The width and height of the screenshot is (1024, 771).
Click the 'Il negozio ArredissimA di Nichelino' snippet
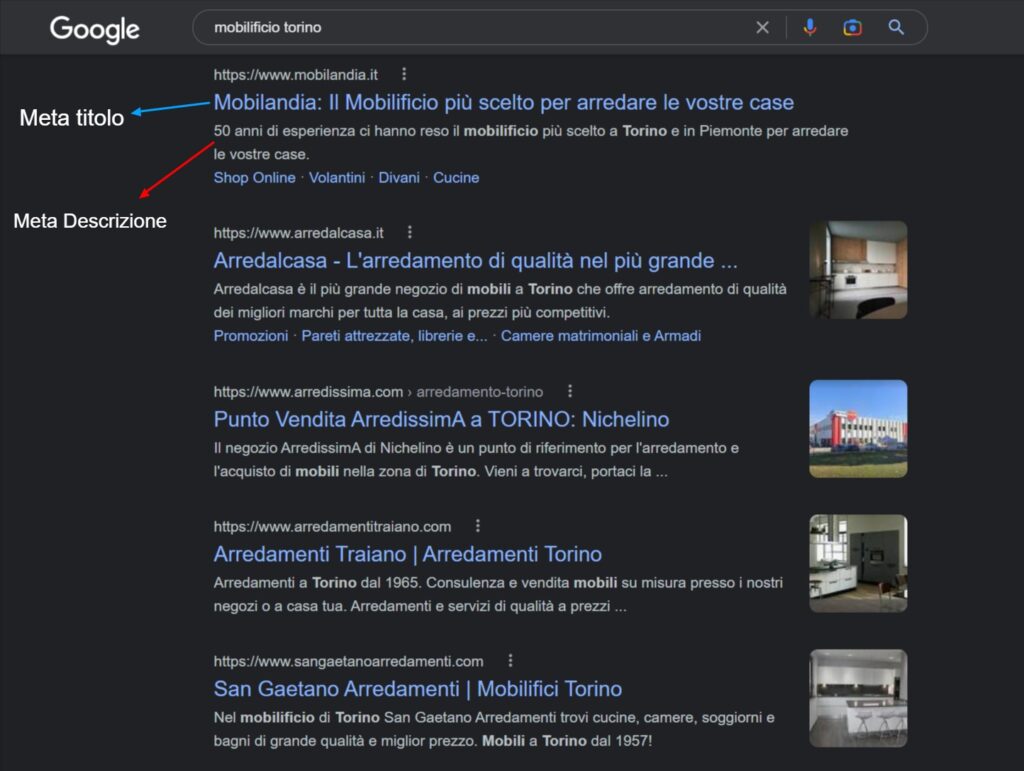pos(476,460)
